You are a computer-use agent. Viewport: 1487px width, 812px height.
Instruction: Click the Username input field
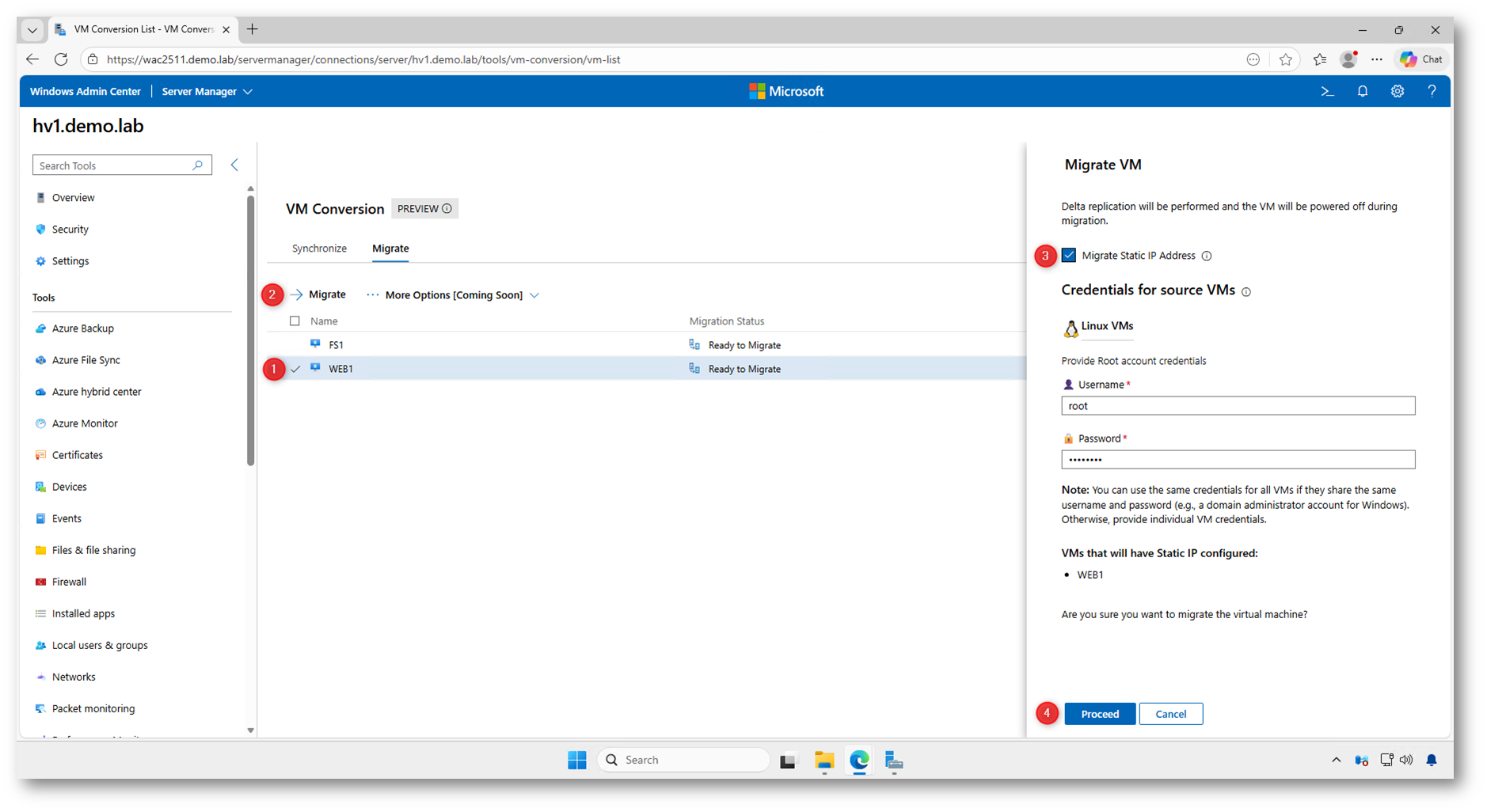coord(1238,406)
